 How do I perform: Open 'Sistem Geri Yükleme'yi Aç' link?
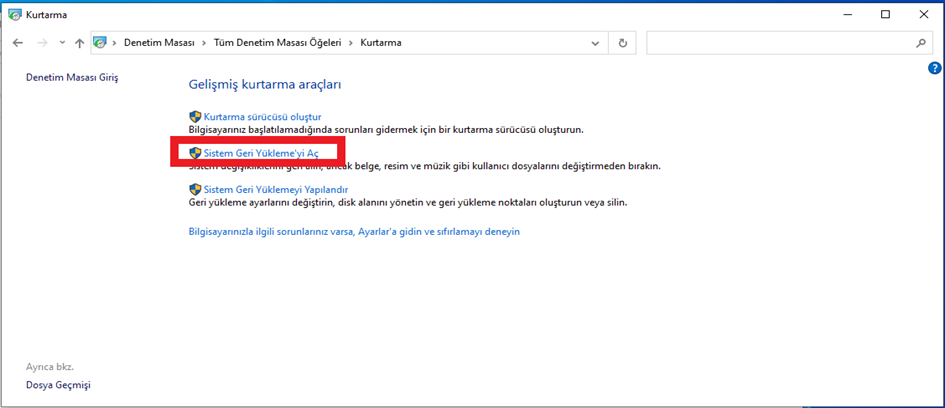pyautogui.click(x=261, y=153)
